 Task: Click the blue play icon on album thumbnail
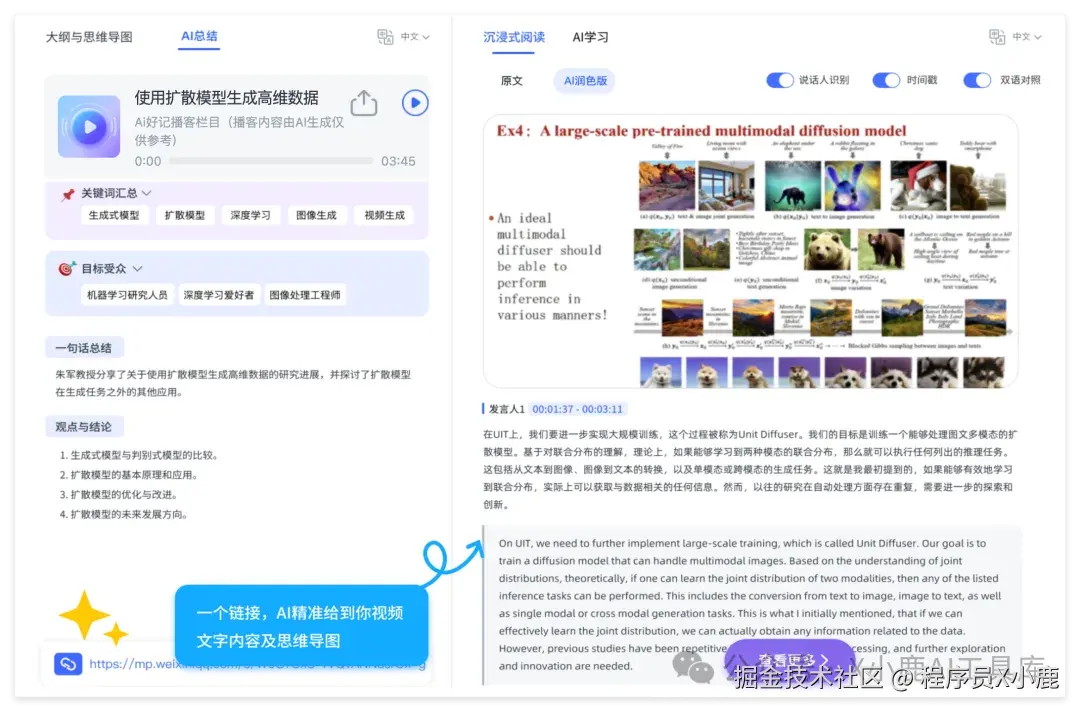88,127
